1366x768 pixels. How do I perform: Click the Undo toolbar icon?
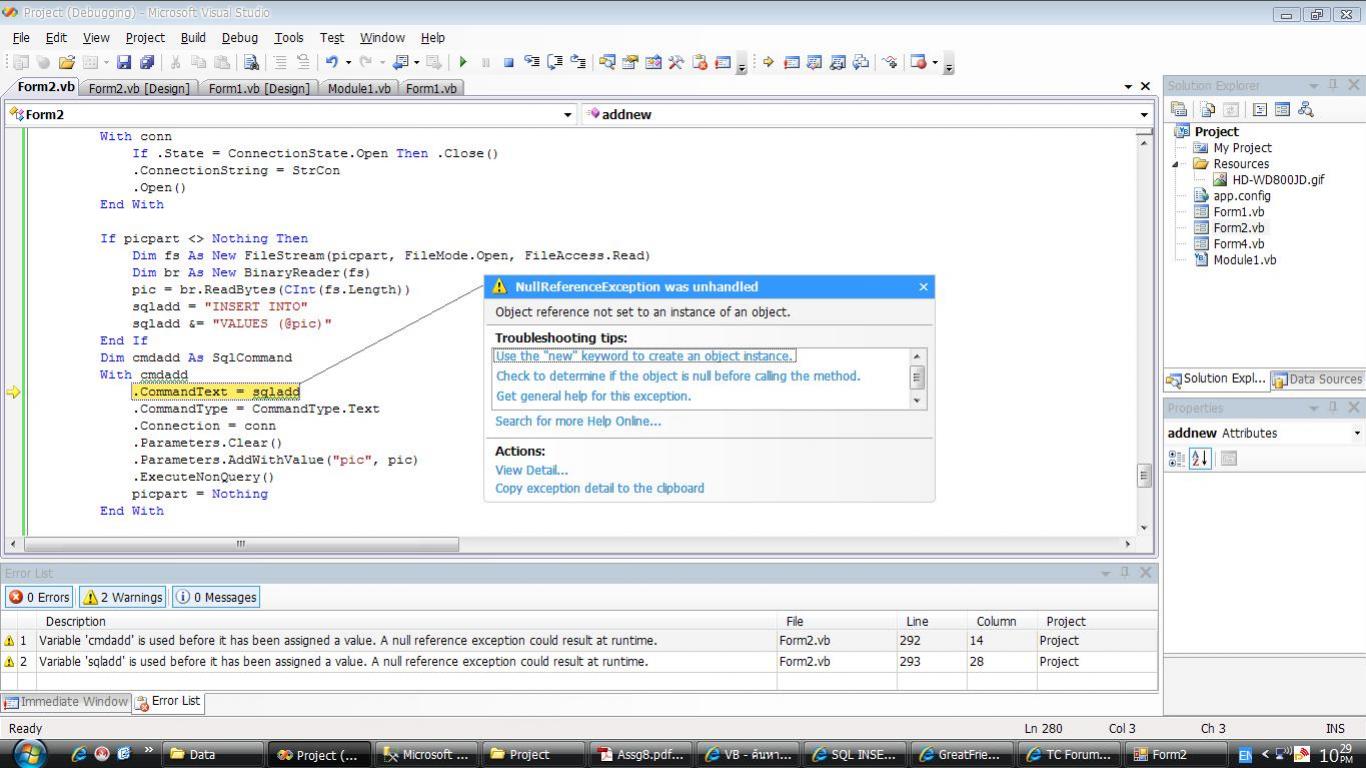[331, 62]
